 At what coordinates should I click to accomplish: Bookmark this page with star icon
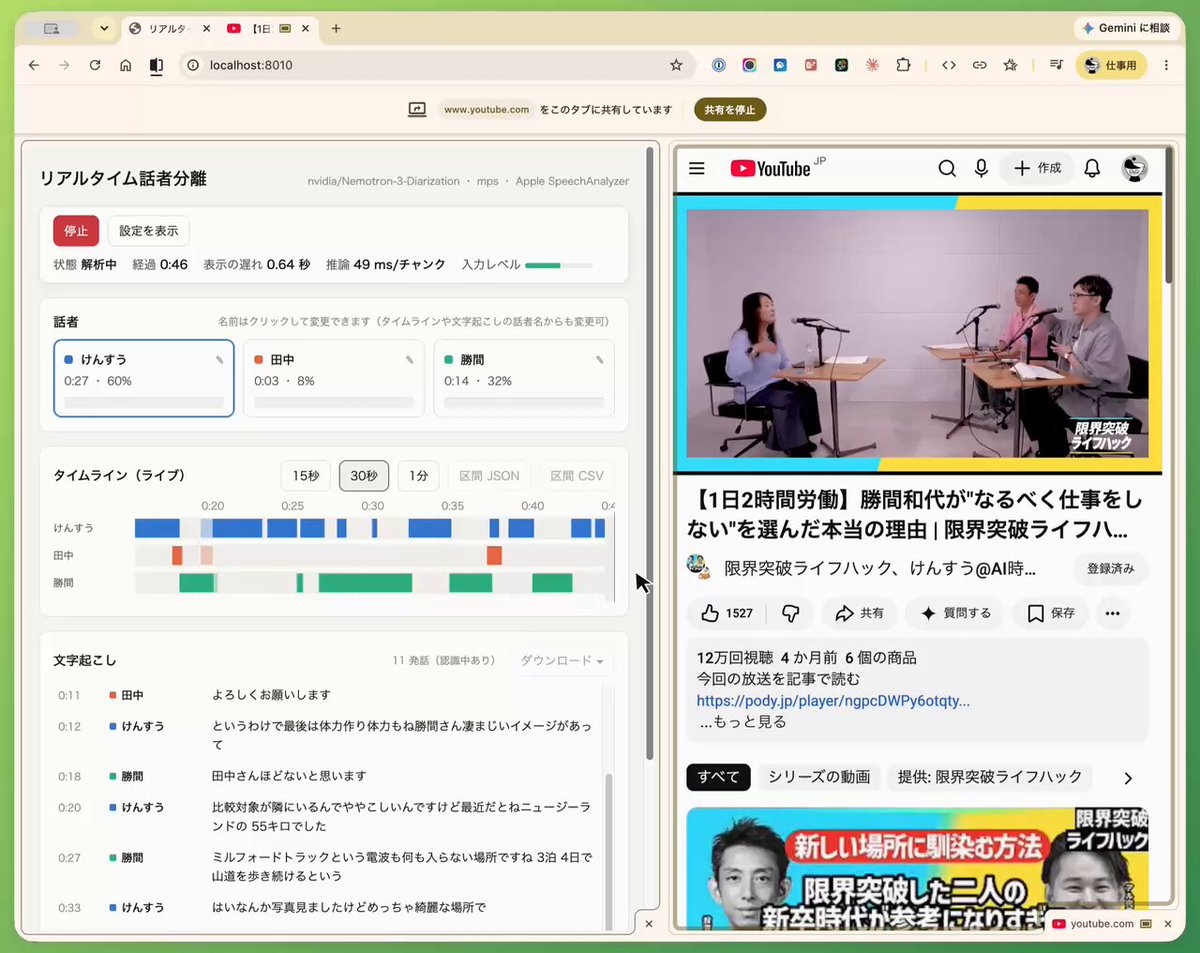[676, 65]
